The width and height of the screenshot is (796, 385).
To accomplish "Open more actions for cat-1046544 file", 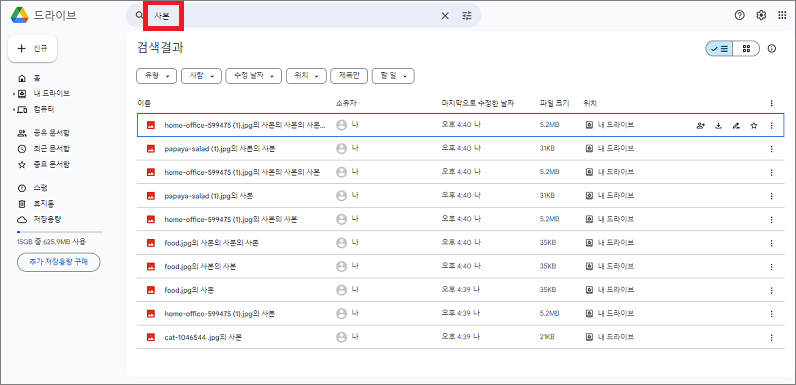I will pyautogui.click(x=772, y=337).
